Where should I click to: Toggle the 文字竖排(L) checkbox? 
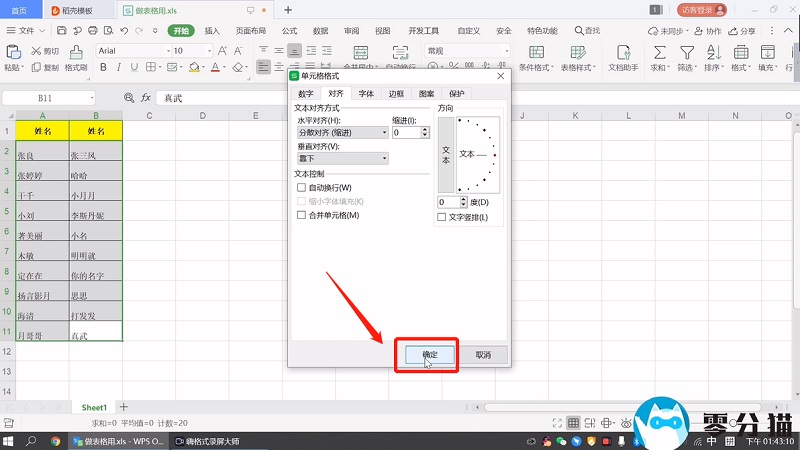coord(442,217)
